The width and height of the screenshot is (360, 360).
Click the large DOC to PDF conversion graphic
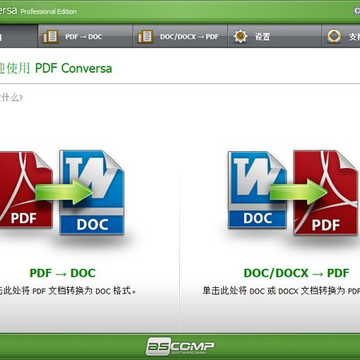pyautogui.click(x=293, y=193)
